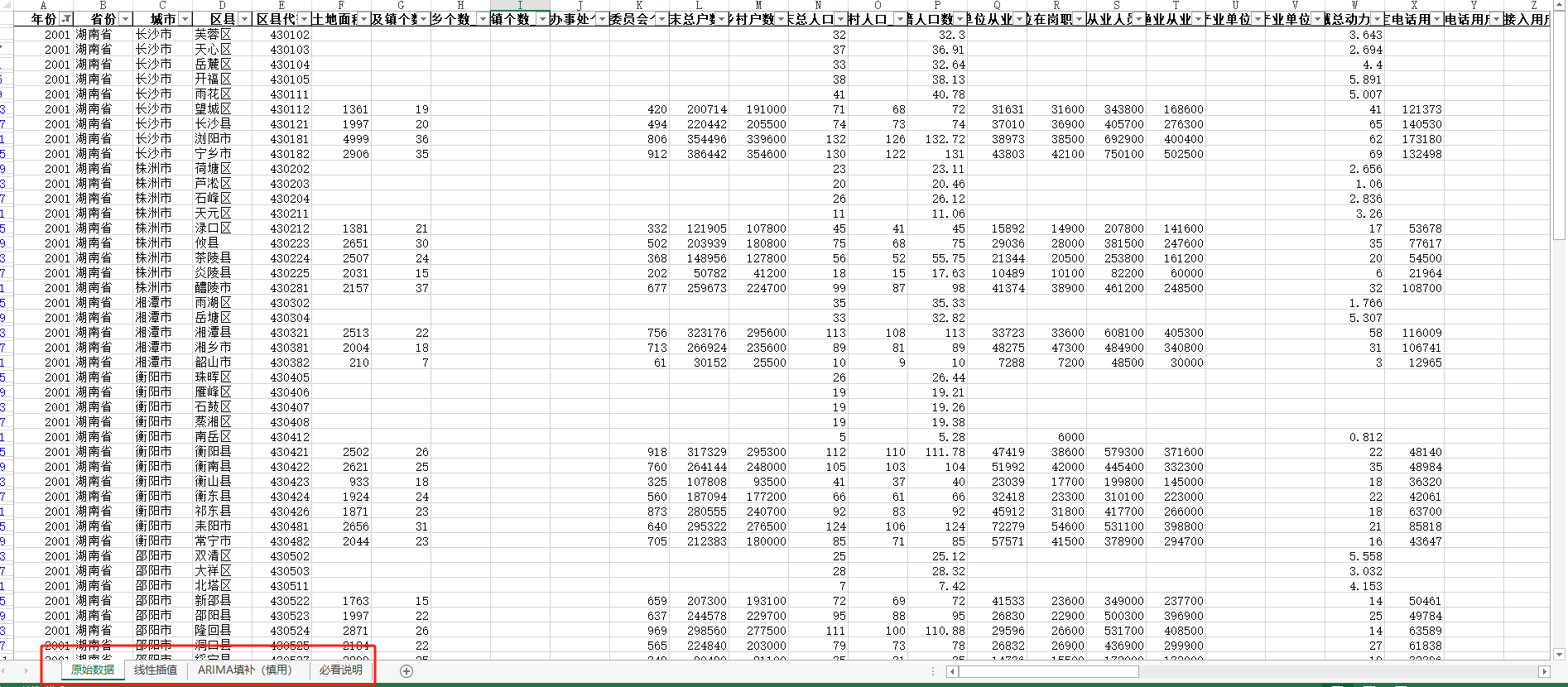This screenshot has height=687, width=1568.
Task: Open the filter dropdown for 城市 column
Action: point(185,19)
